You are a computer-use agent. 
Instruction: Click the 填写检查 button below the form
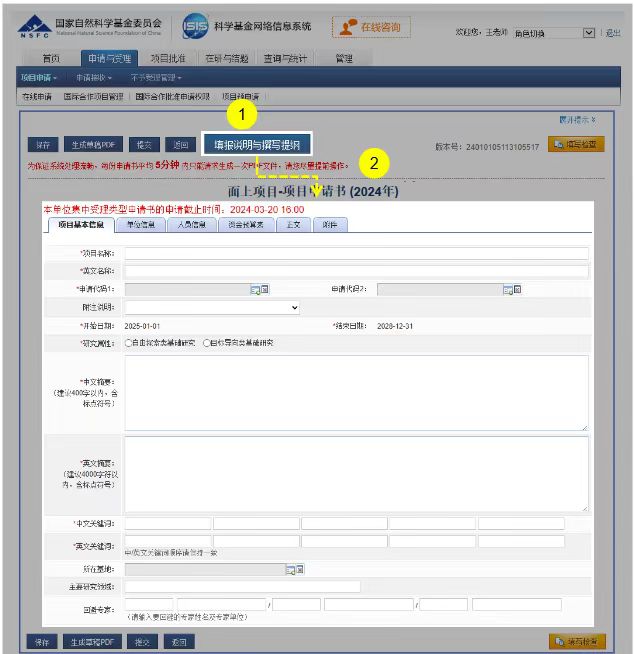coord(577,641)
